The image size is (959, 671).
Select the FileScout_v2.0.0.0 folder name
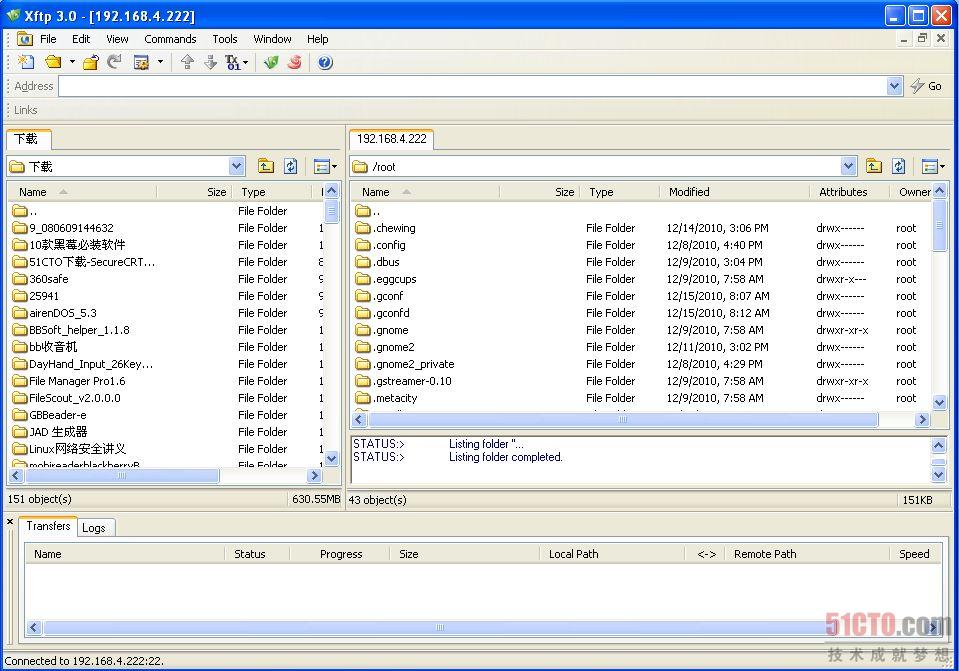(75, 398)
